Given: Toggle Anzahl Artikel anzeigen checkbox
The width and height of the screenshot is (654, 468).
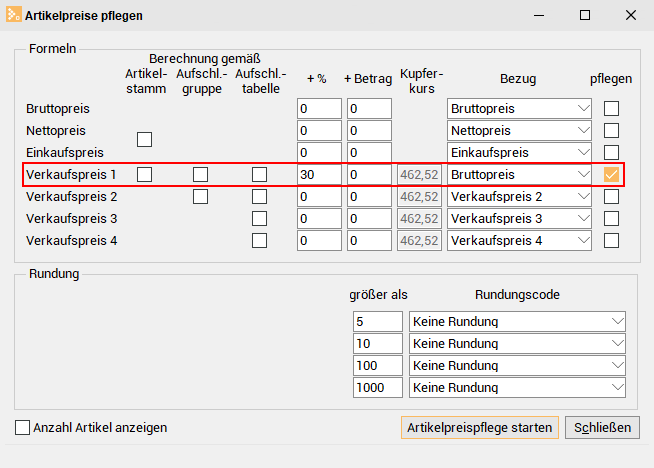Looking at the screenshot, I should [x=22, y=428].
